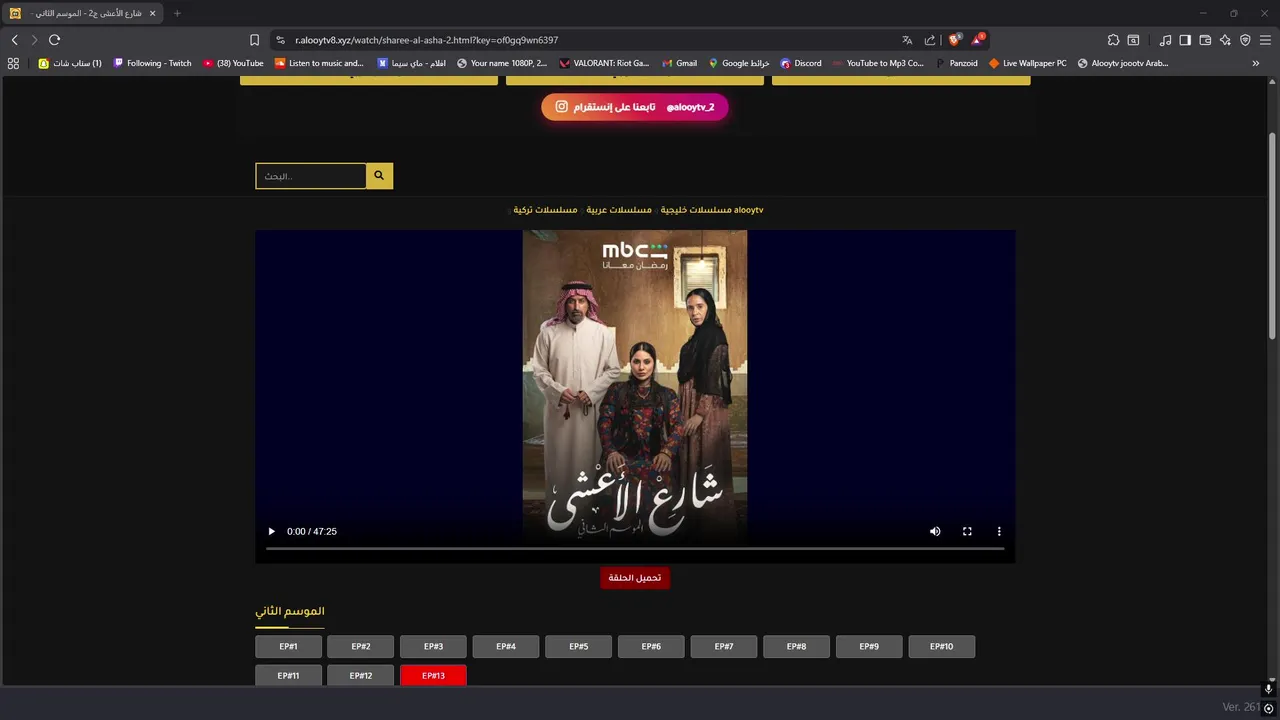This screenshot has height=720, width=1280.
Task: Open YouTube to Mp3 Co... bookmark
Action: point(877,63)
